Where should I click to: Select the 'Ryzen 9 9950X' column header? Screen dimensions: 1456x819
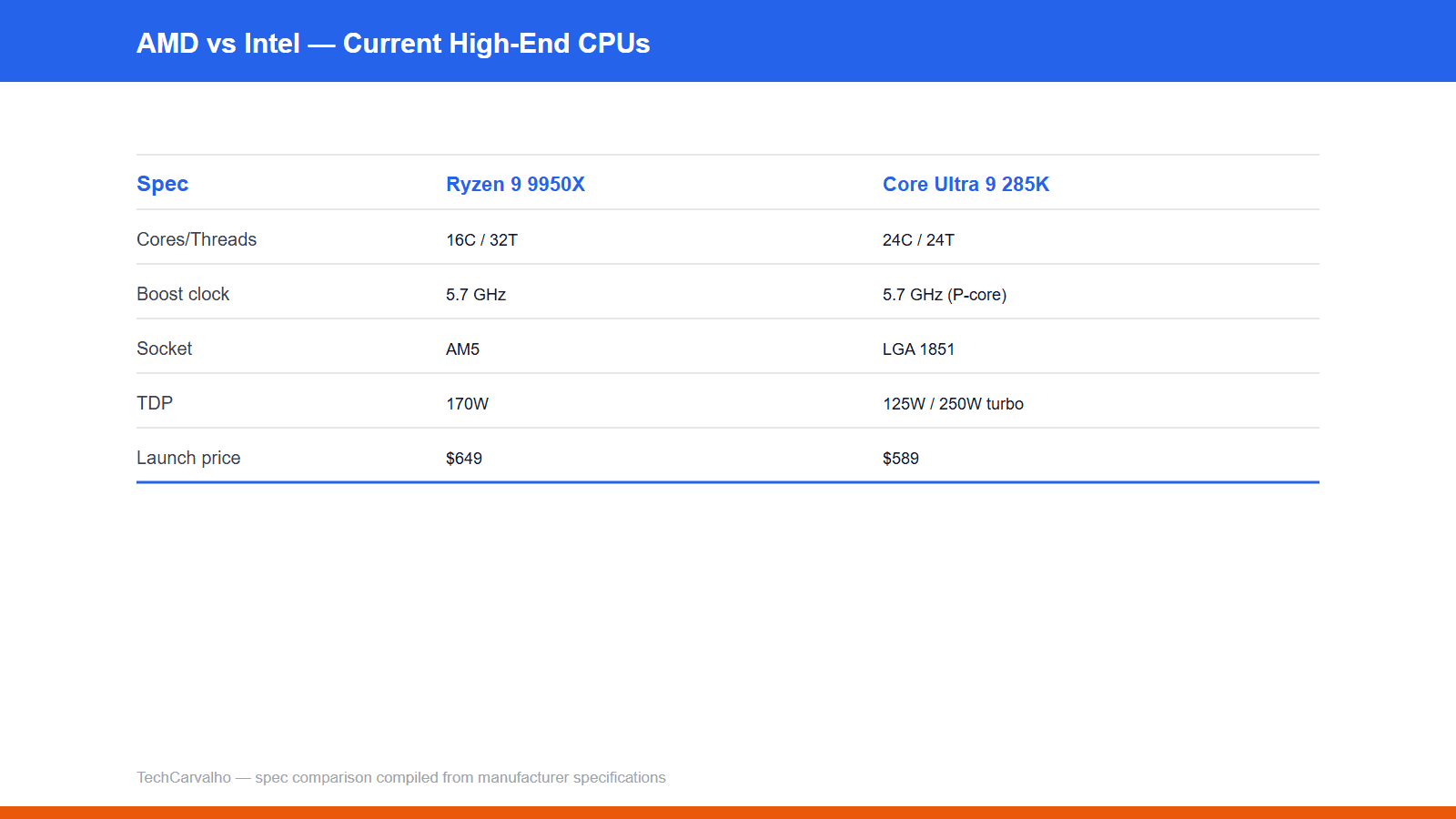515,184
